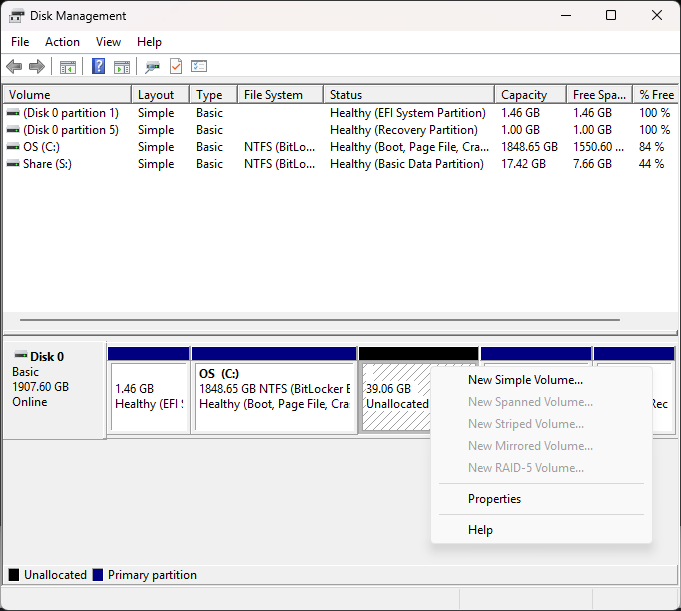Sort by the Free Spa... column header
The image size is (681, 611).
(599, 95)
